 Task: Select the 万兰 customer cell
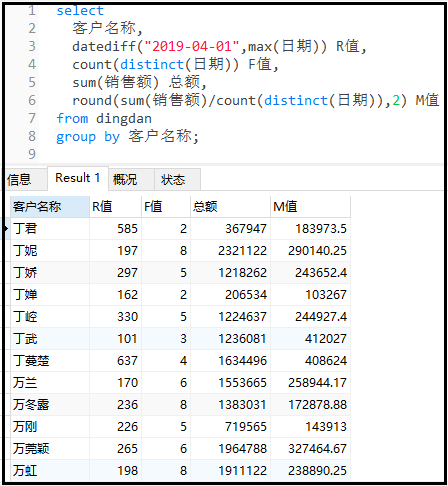pyautogui.click(x=50, y=383)
